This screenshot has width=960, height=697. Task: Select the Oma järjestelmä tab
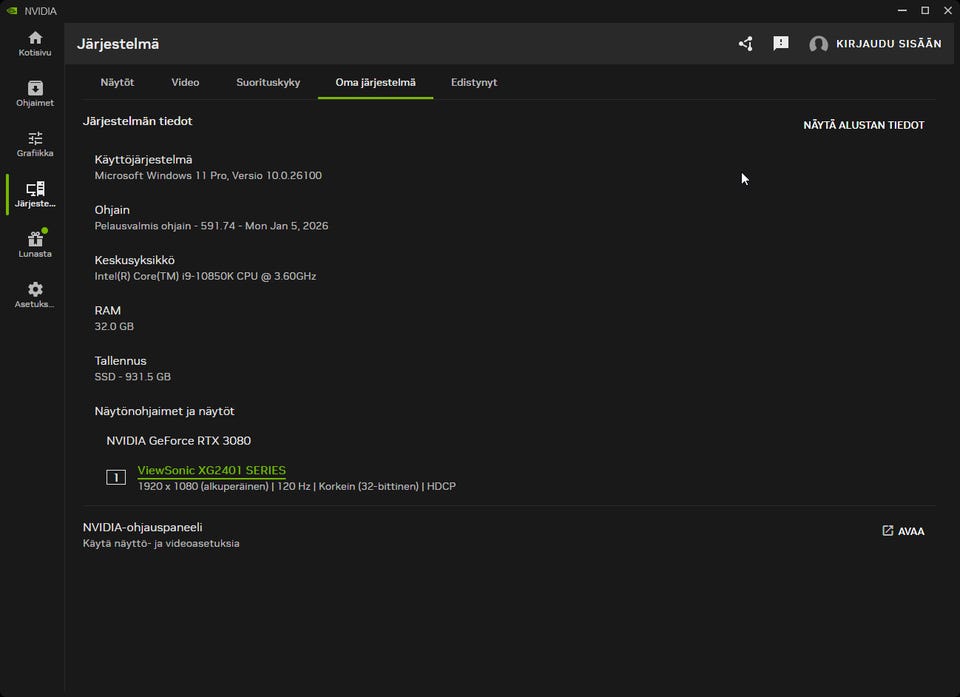coord(375,82)
